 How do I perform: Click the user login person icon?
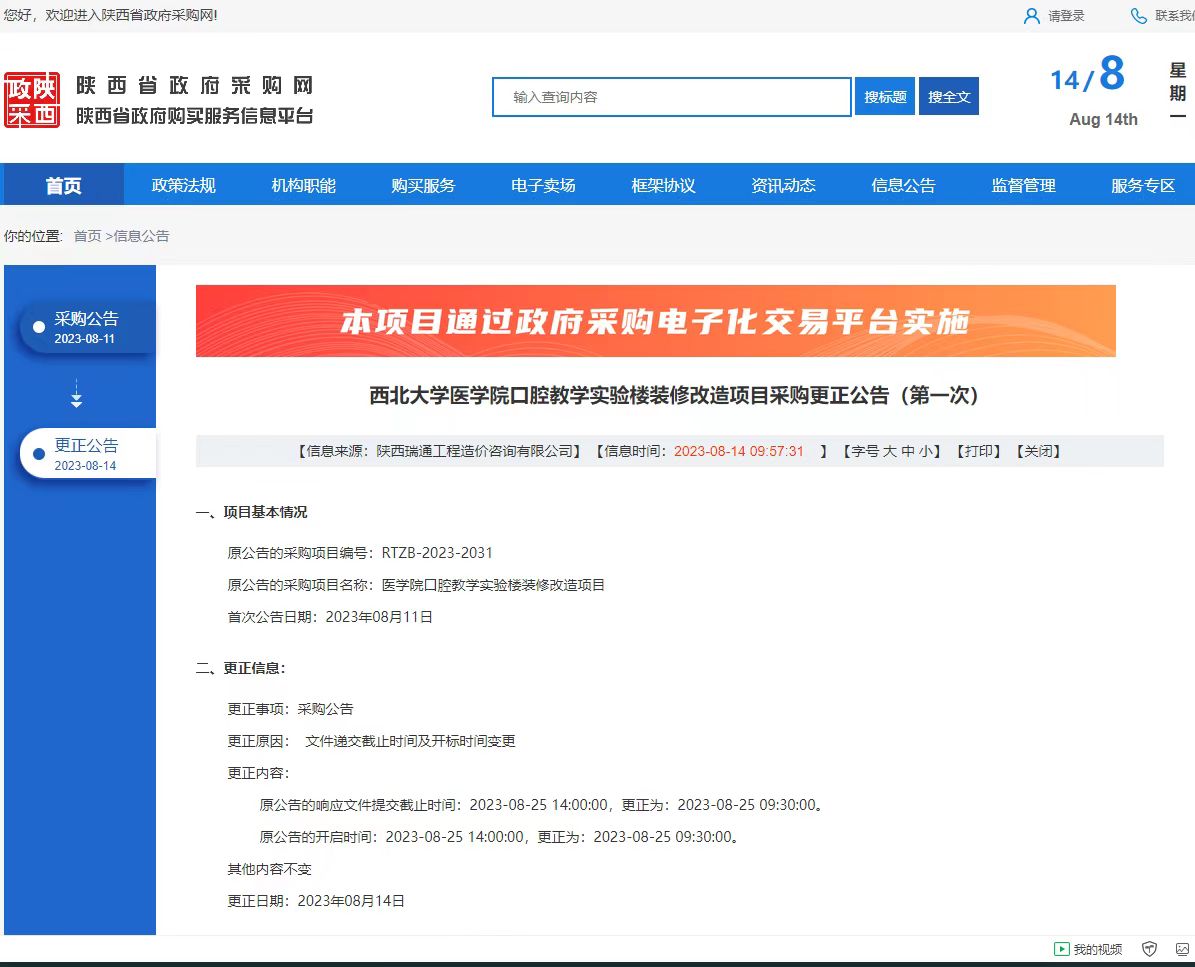[x=1032, y=16]
